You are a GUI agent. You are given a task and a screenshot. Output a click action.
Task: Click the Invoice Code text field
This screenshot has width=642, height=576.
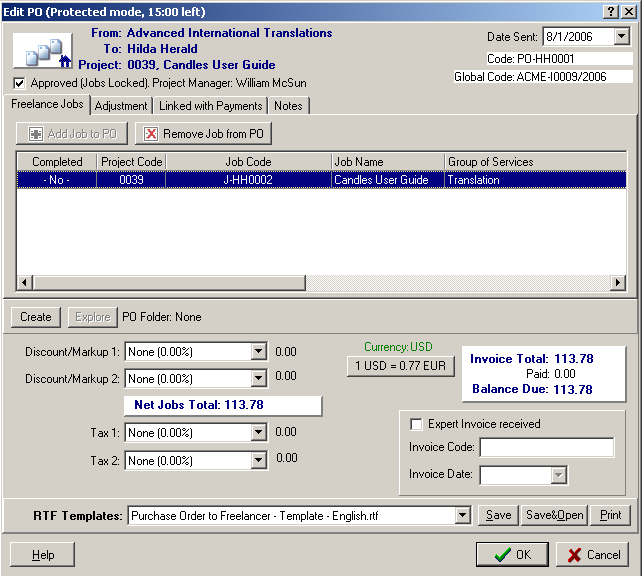pos(546,448)
